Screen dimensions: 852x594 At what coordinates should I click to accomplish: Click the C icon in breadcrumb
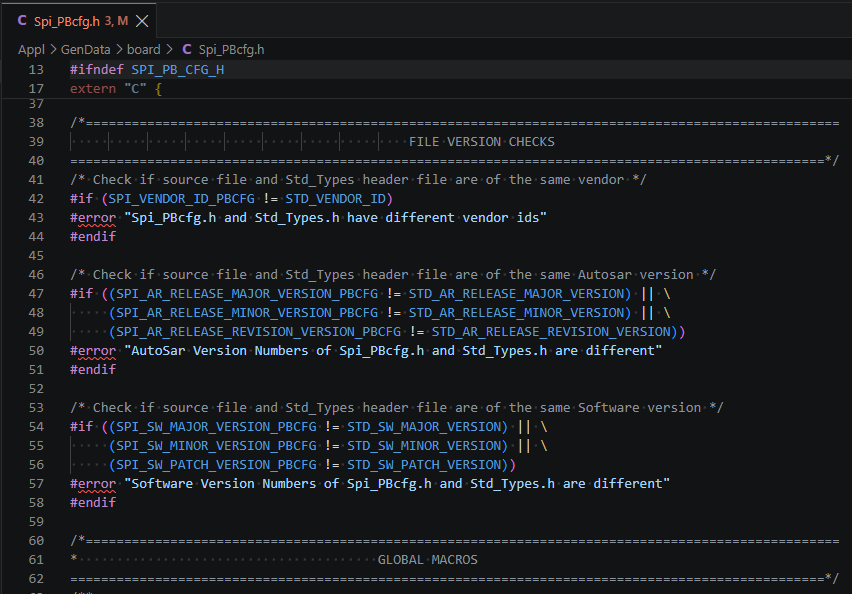click(x=186, y=49)
